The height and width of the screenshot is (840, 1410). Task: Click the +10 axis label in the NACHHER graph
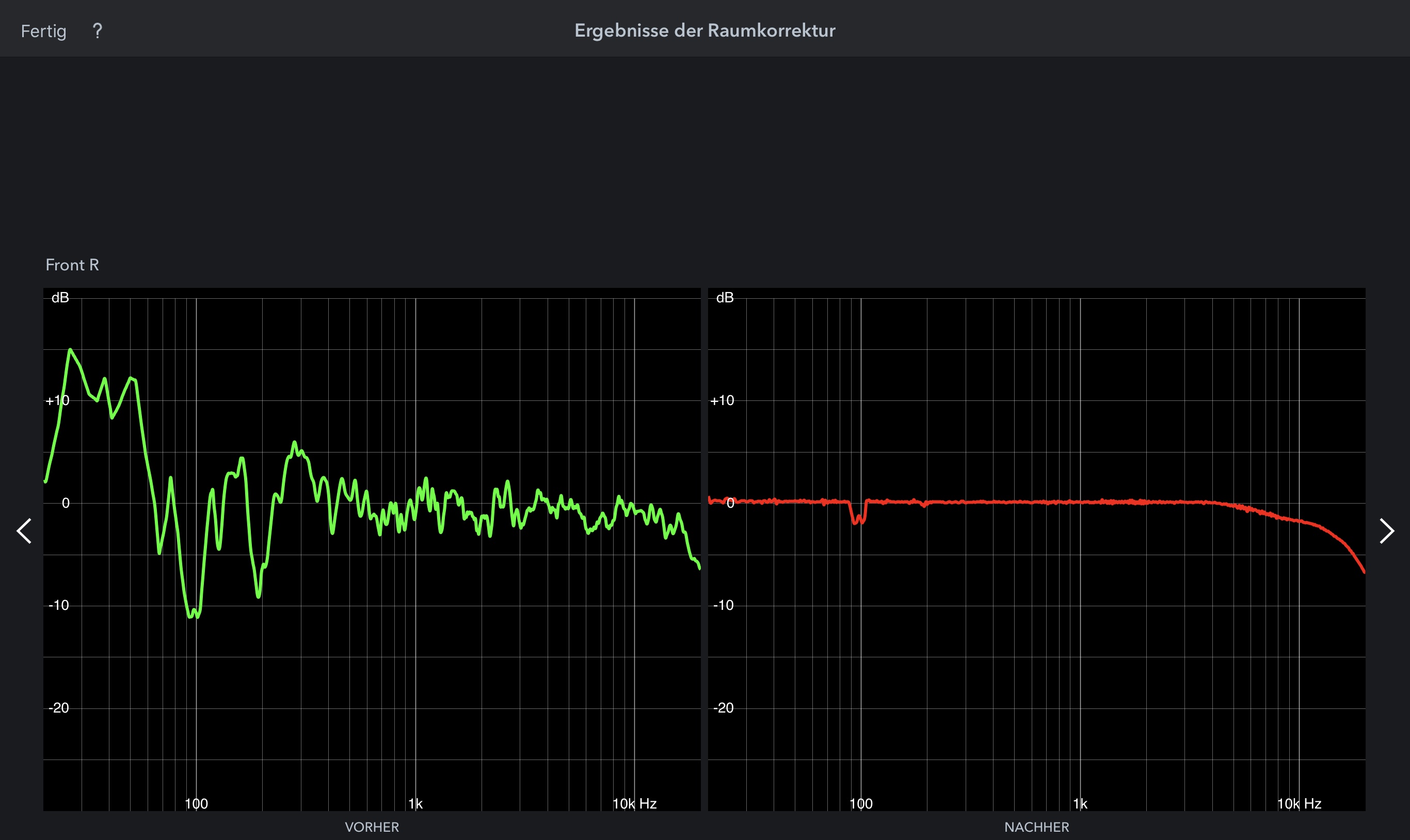coord(722,401)
